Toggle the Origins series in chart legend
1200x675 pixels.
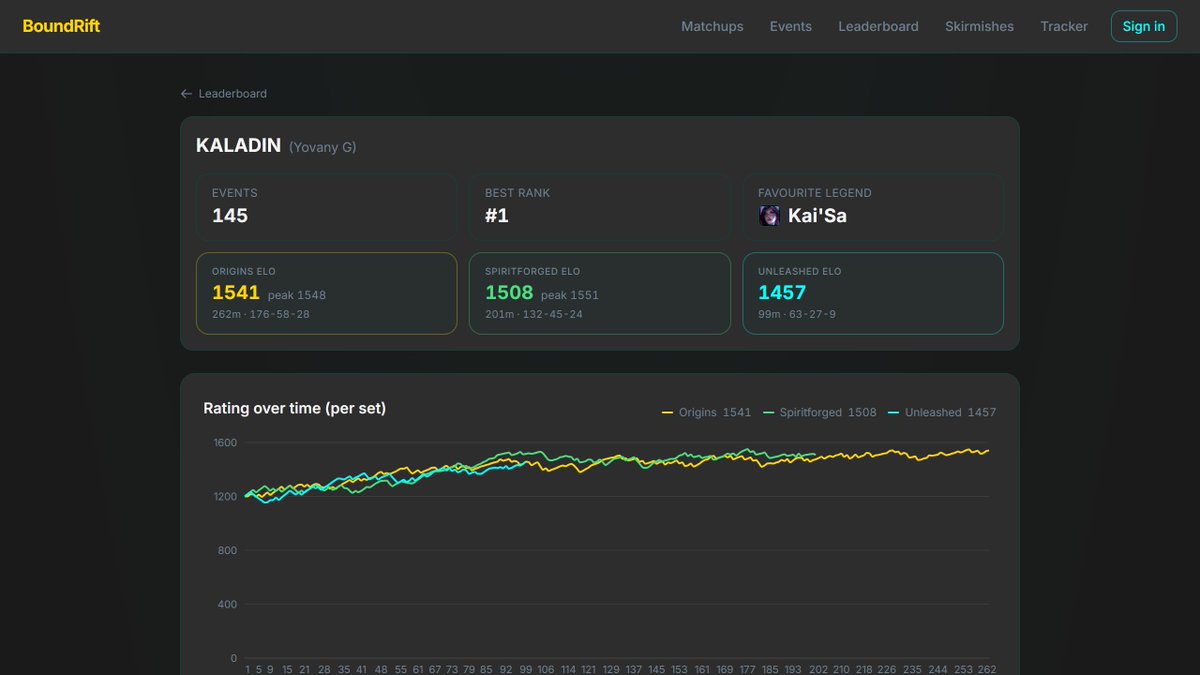click(706, 412)
